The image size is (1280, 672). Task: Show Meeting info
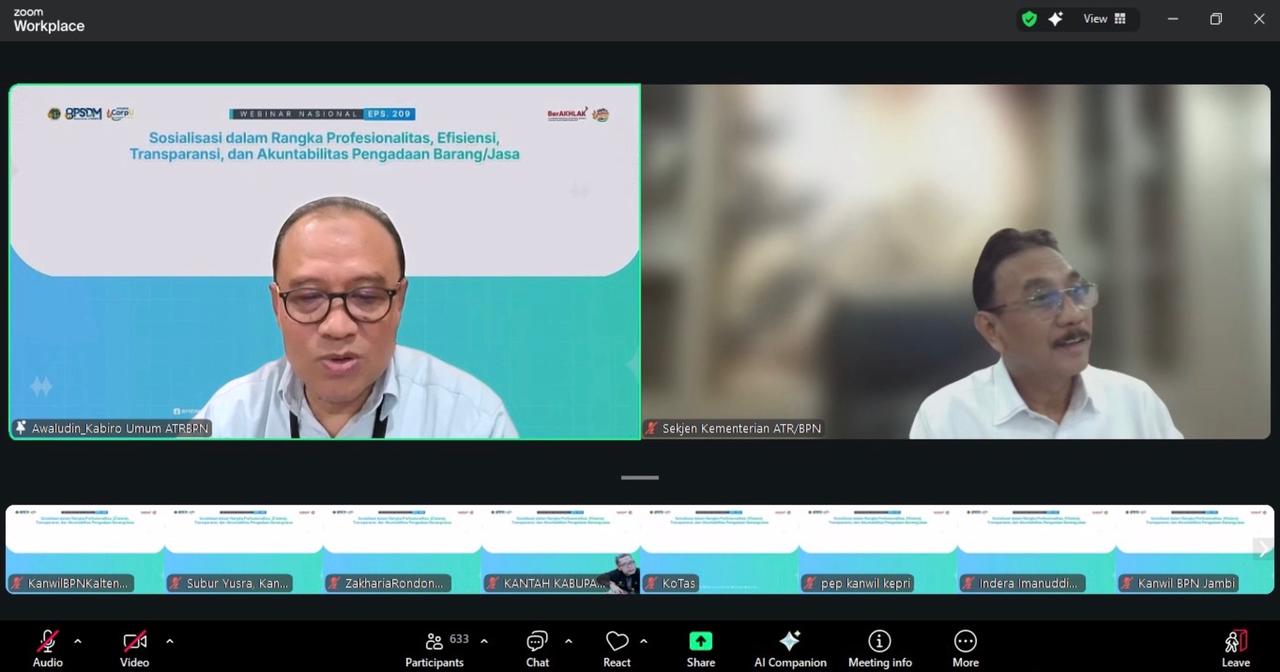(880, 648)
